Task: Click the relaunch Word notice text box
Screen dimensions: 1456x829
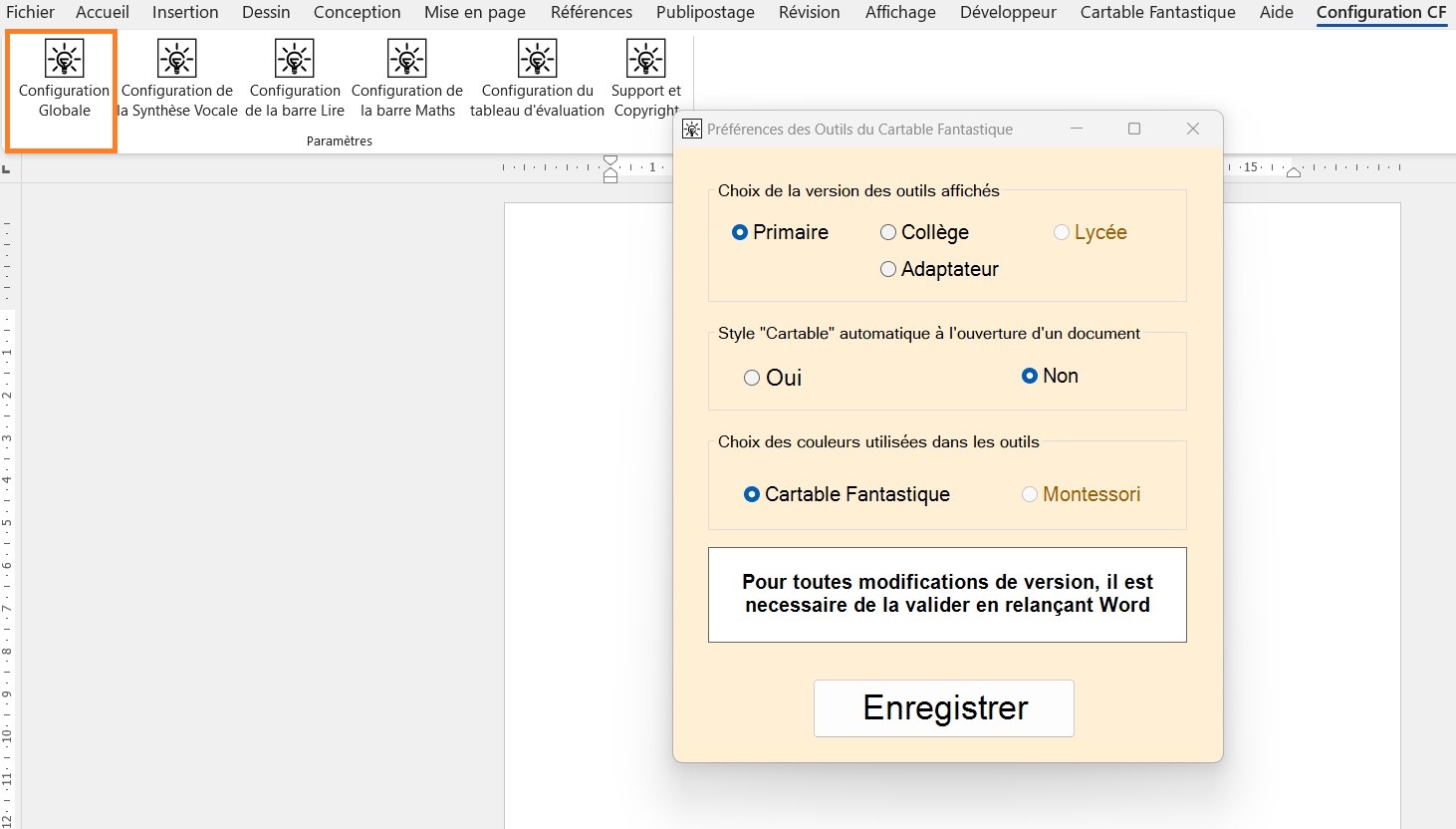Action: pyautogui.click(x=947, y=595)
